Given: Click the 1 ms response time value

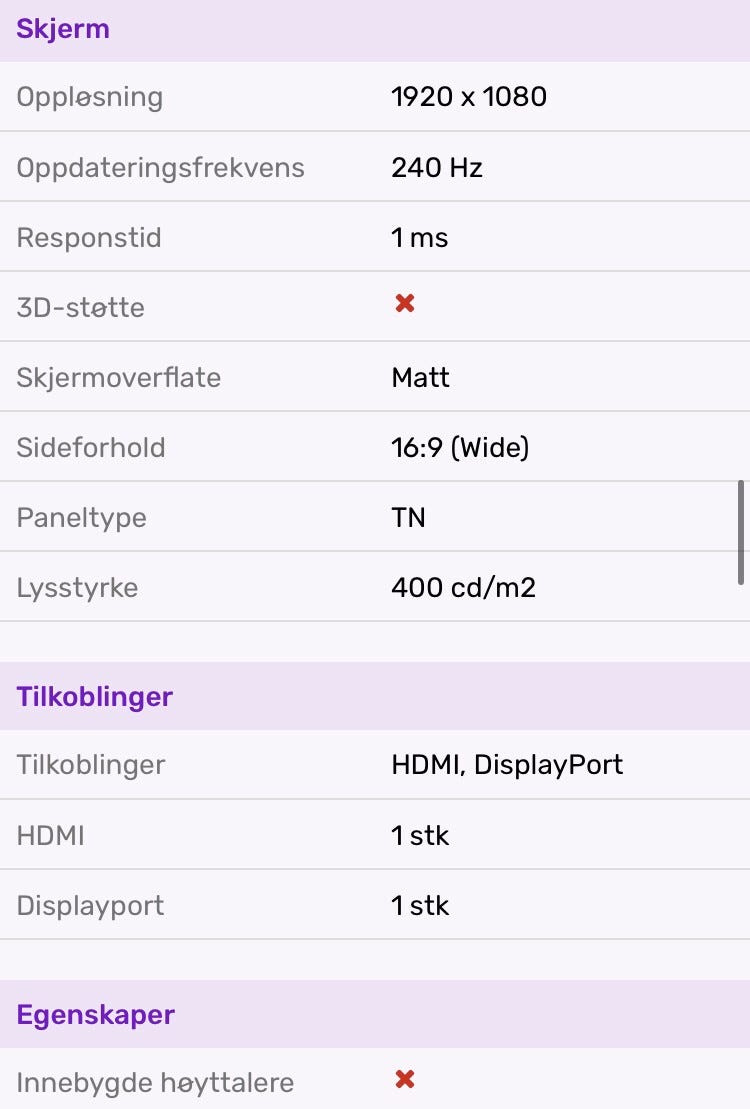Looking at the screenshot, I should [420, 238].
